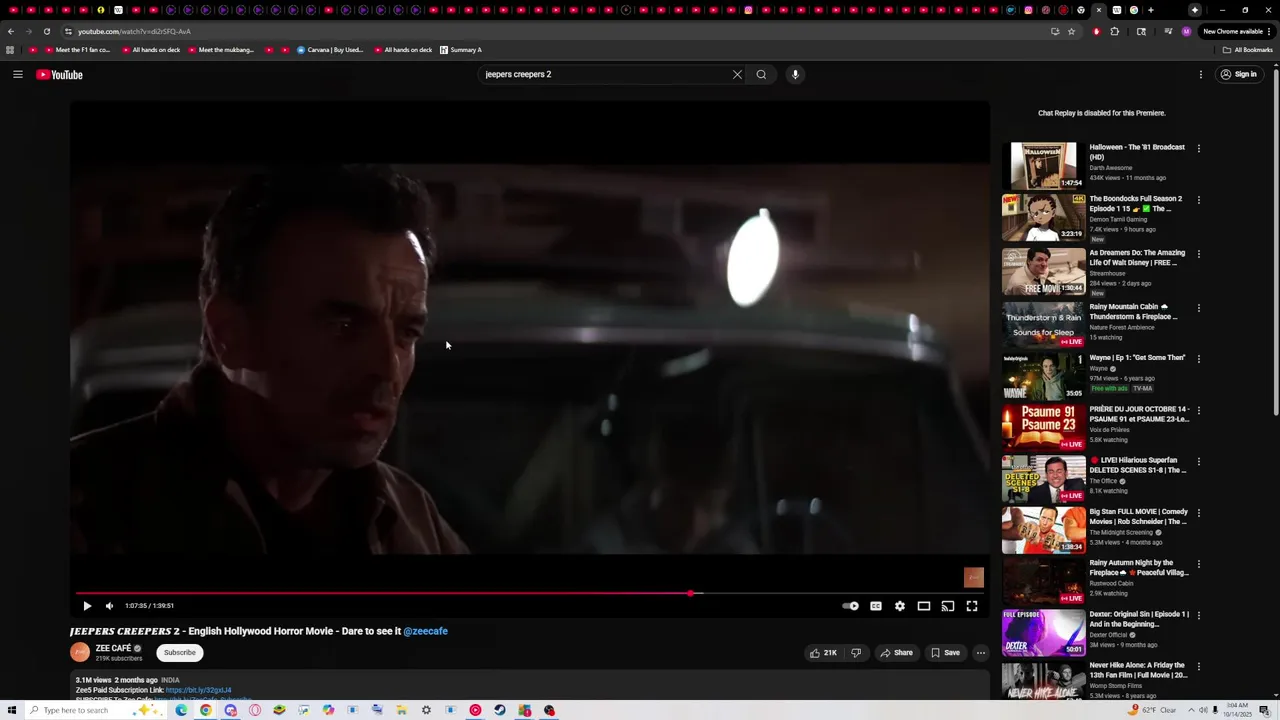Screen dimensions: 1280x720
Task: Click the New Chrome available button
Action: click(1237, 31)
